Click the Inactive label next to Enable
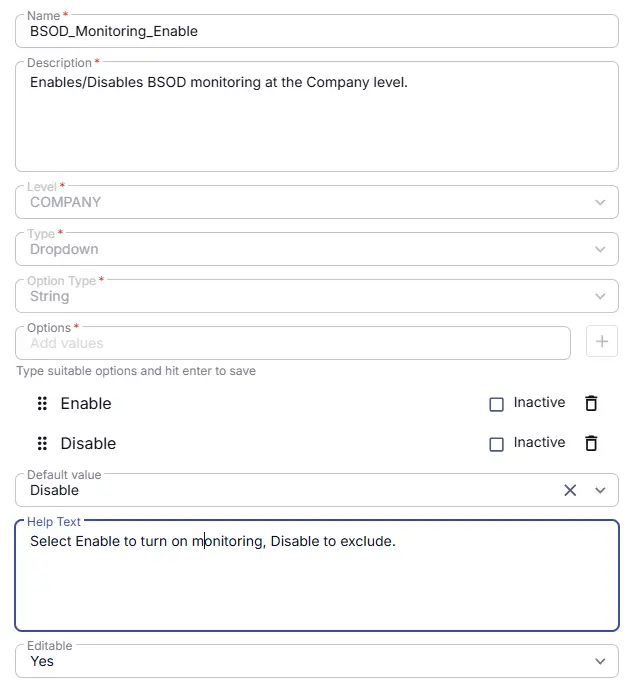 pos(539,402)
